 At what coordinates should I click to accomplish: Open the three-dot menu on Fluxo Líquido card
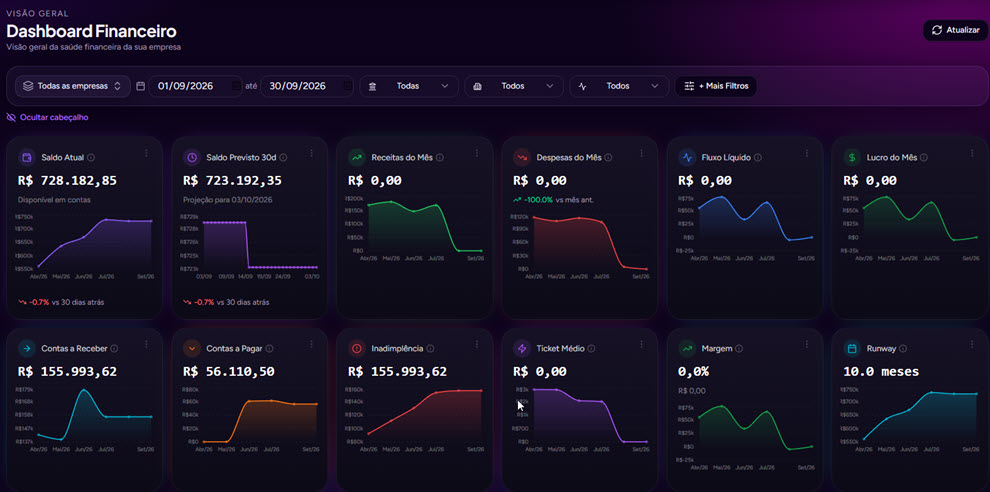pyautogui.click(x=806, y=153)
